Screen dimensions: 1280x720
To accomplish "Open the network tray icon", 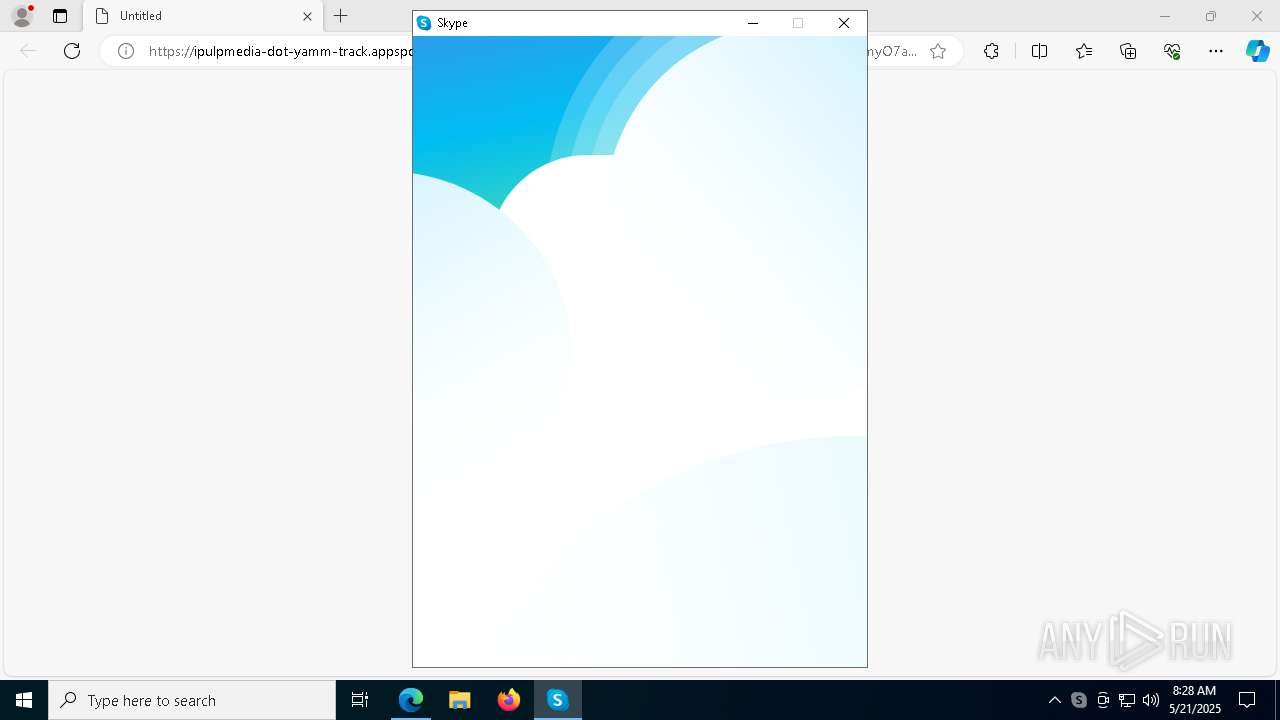I will point(1127,700).
